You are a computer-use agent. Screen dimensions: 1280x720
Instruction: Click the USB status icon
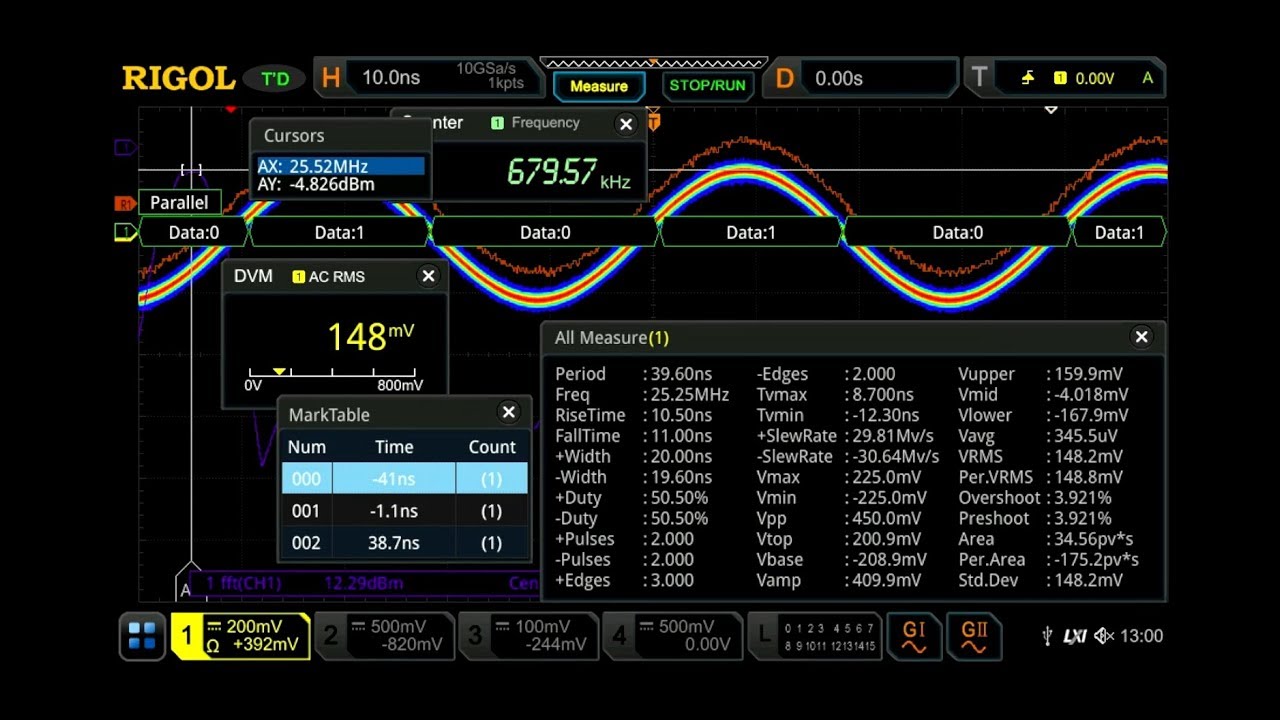pyautogui.click(x=1047, y=636)
